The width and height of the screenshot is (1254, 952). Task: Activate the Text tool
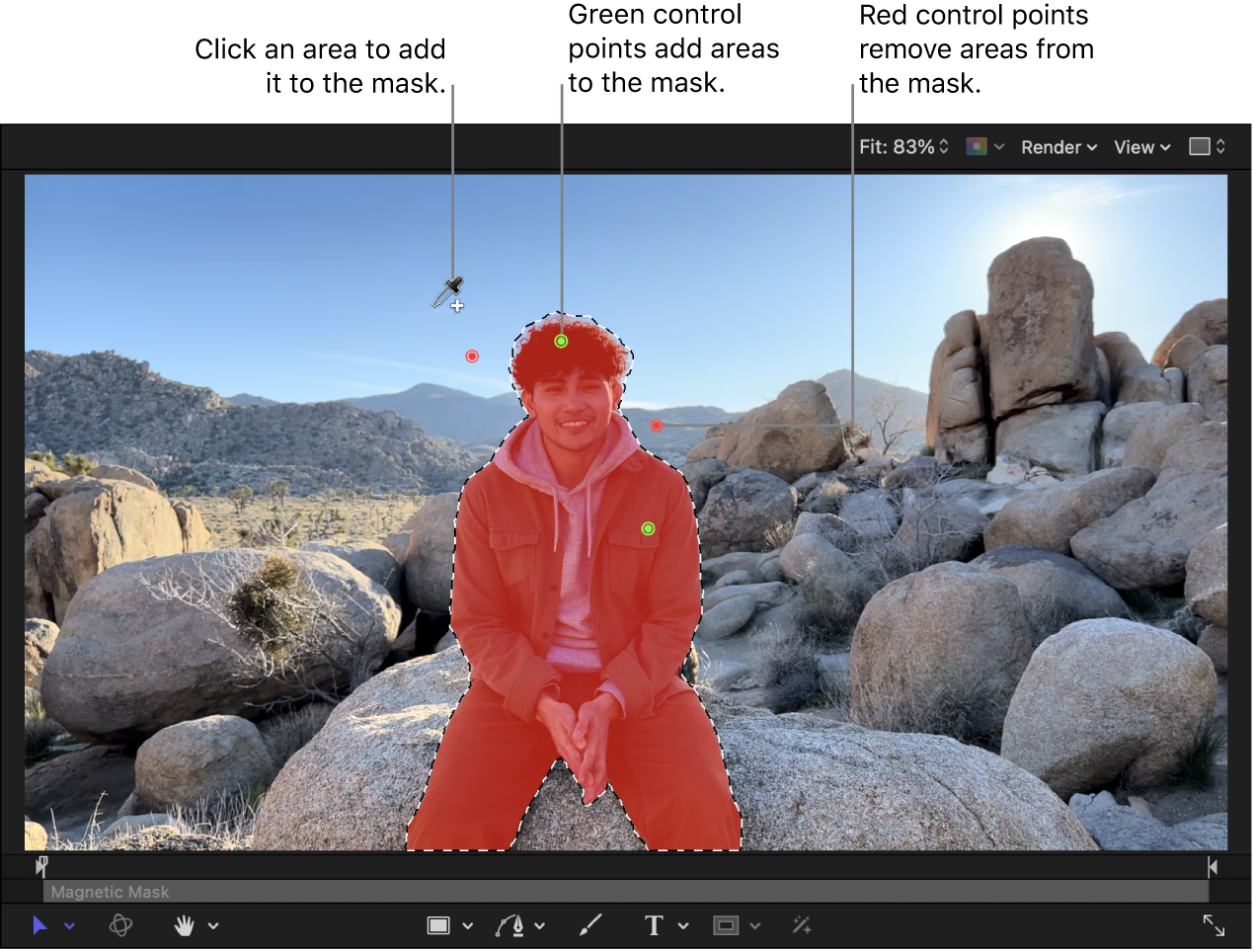pos(653,925)
